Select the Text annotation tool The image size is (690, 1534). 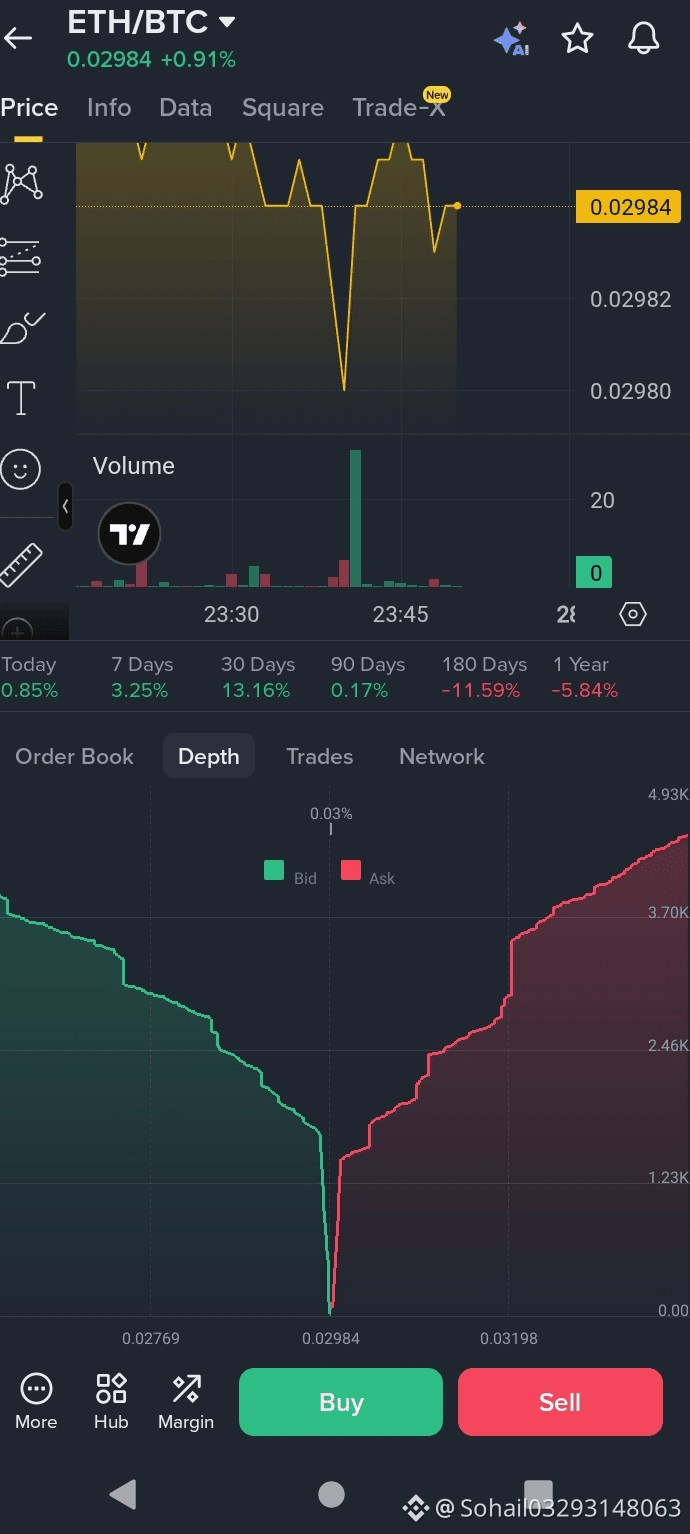(21, 398)
